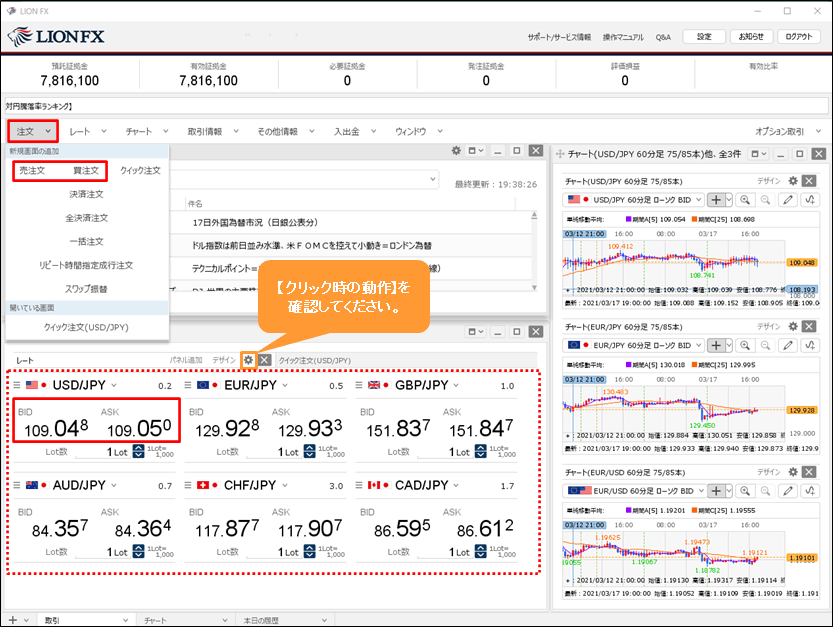Select the pencil drawing tool on USD/JPY chart
The image size is (833, 627).
(x=788, y=200)
